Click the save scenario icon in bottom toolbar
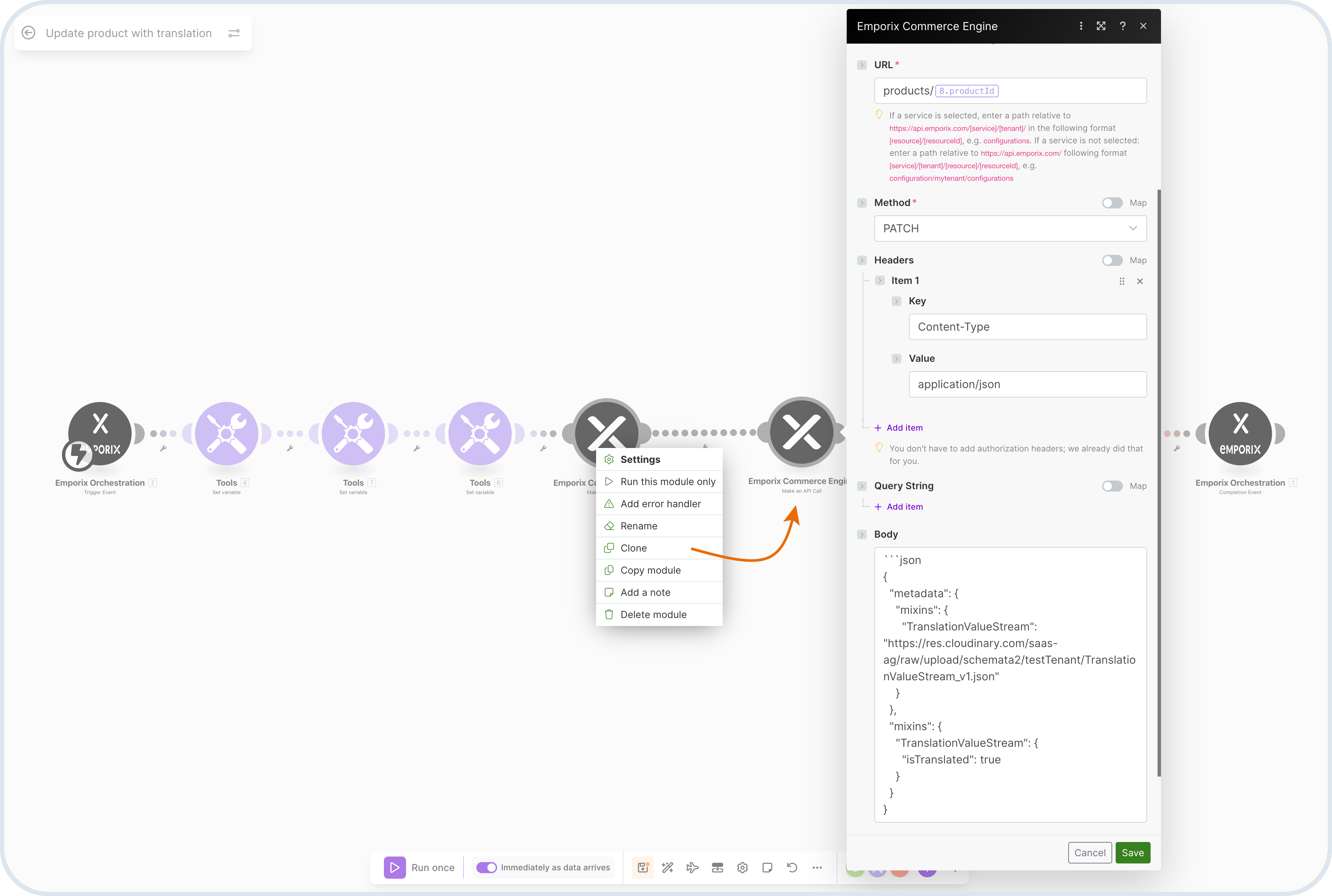 [642, 867]
